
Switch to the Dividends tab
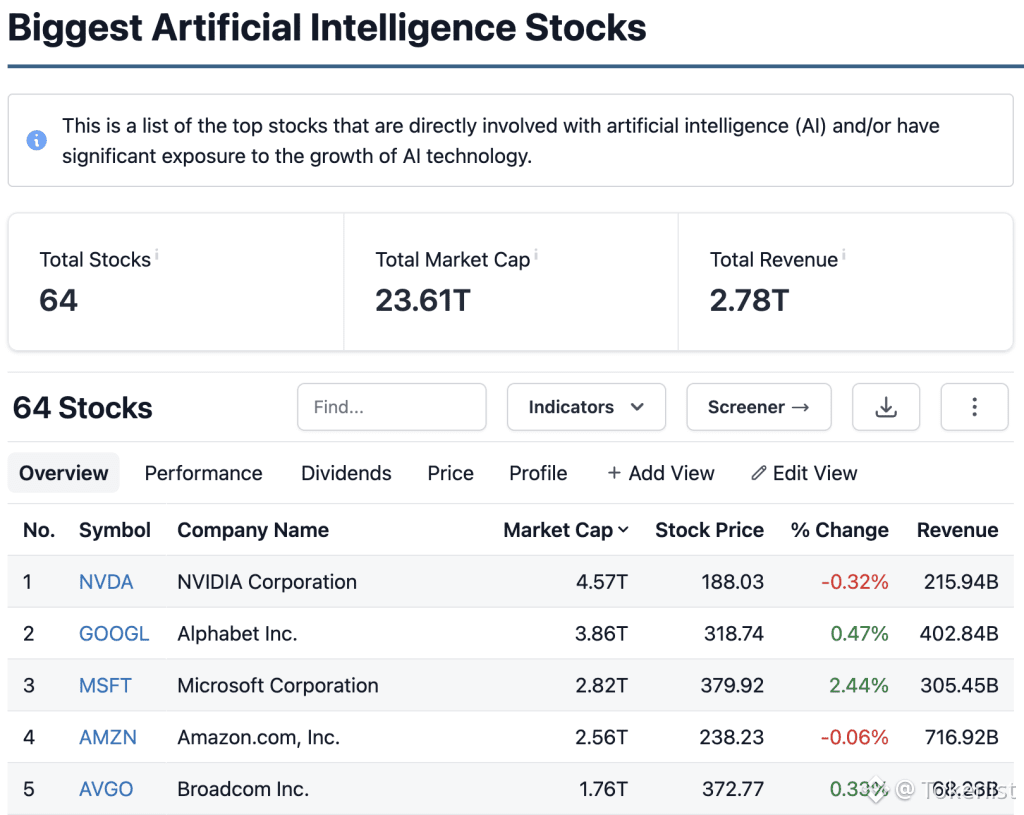[346, 473]
